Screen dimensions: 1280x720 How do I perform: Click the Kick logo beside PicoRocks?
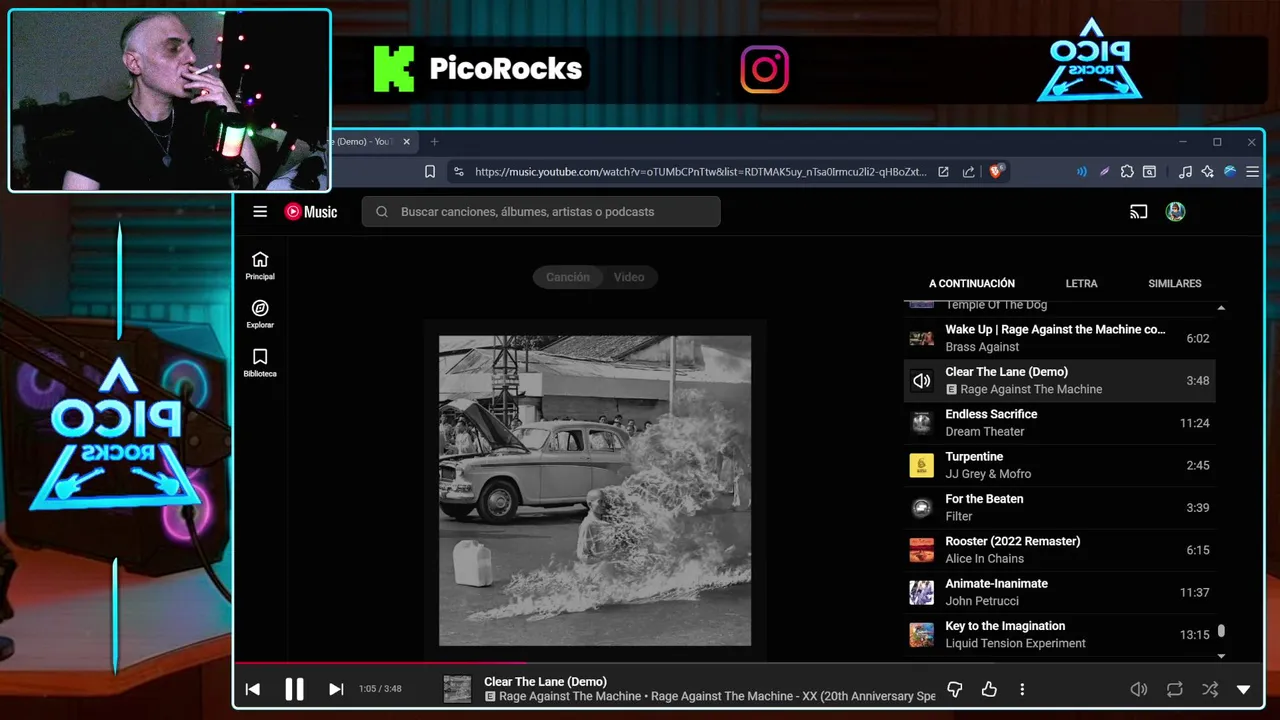pos(394,69)
